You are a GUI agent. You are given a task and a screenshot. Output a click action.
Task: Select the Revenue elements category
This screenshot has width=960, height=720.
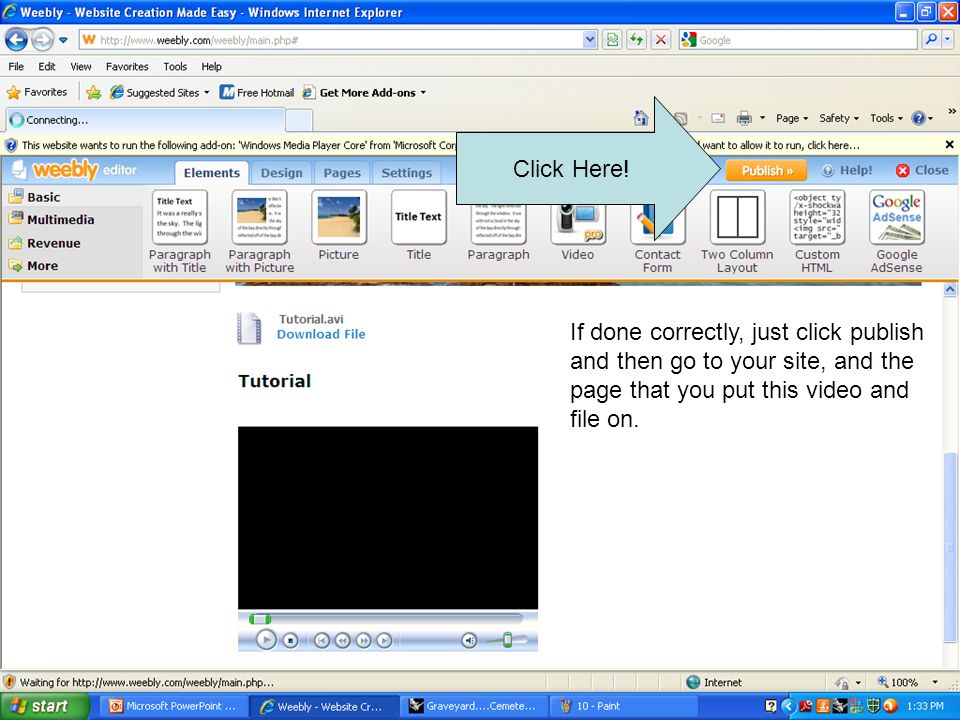tap(45, 243)
